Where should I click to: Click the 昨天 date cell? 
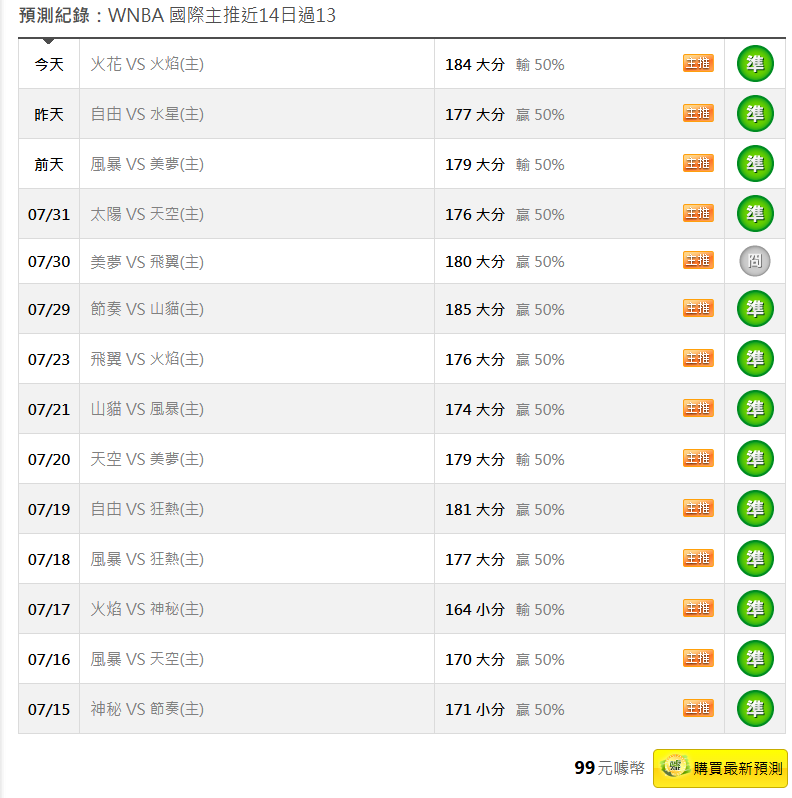(x=49, y=114)
